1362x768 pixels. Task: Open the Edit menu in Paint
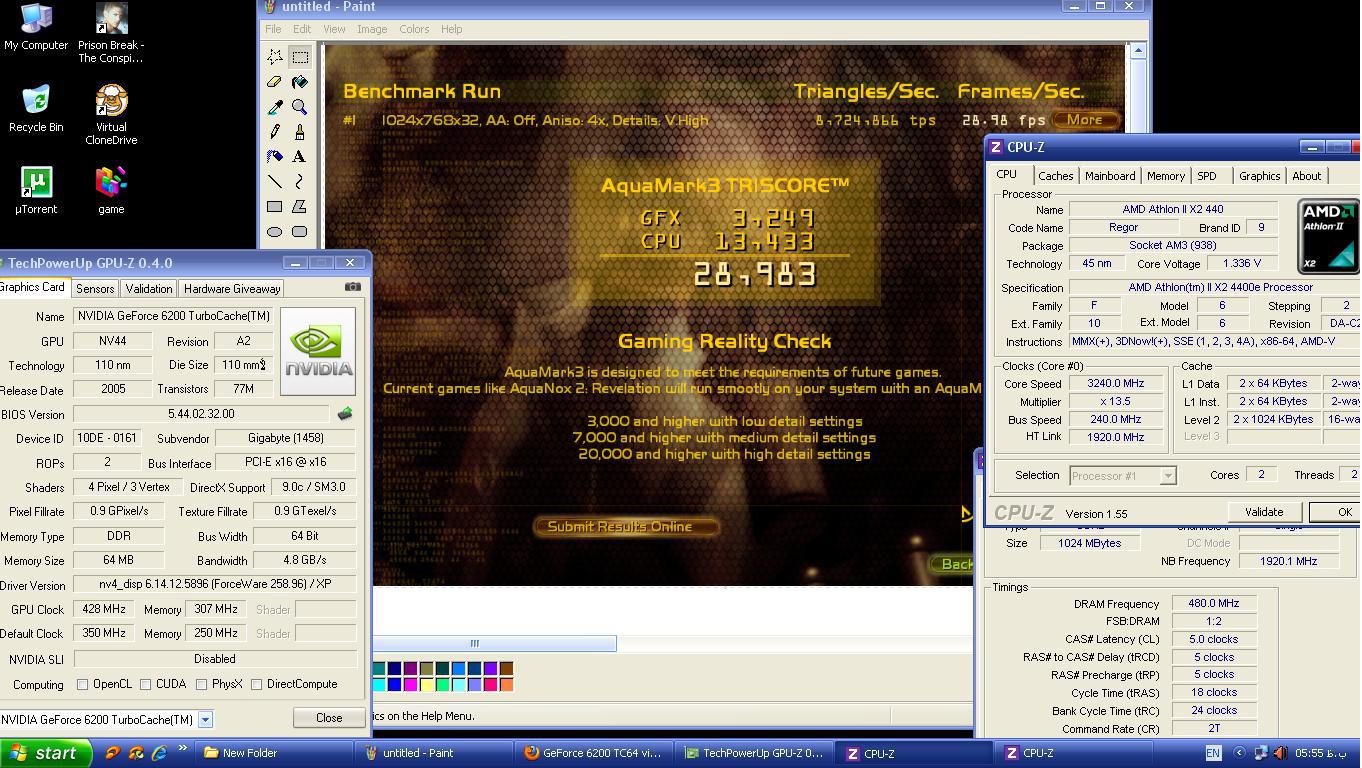coord(301,29)
